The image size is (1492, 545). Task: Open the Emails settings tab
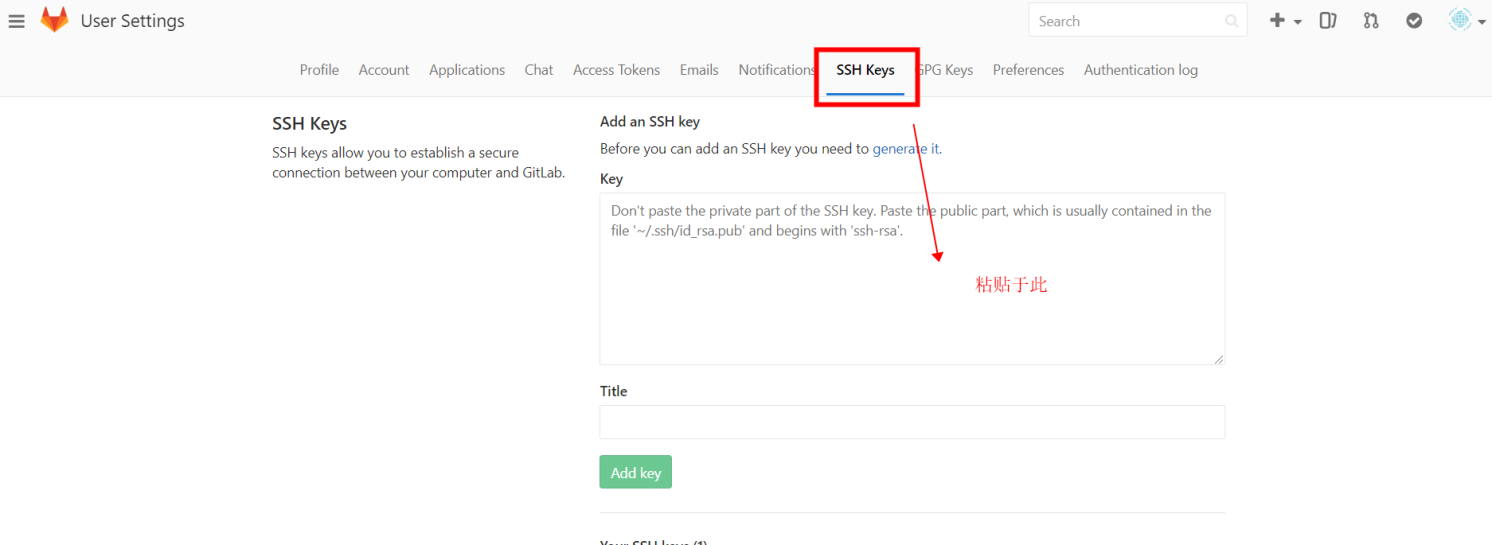699,70
